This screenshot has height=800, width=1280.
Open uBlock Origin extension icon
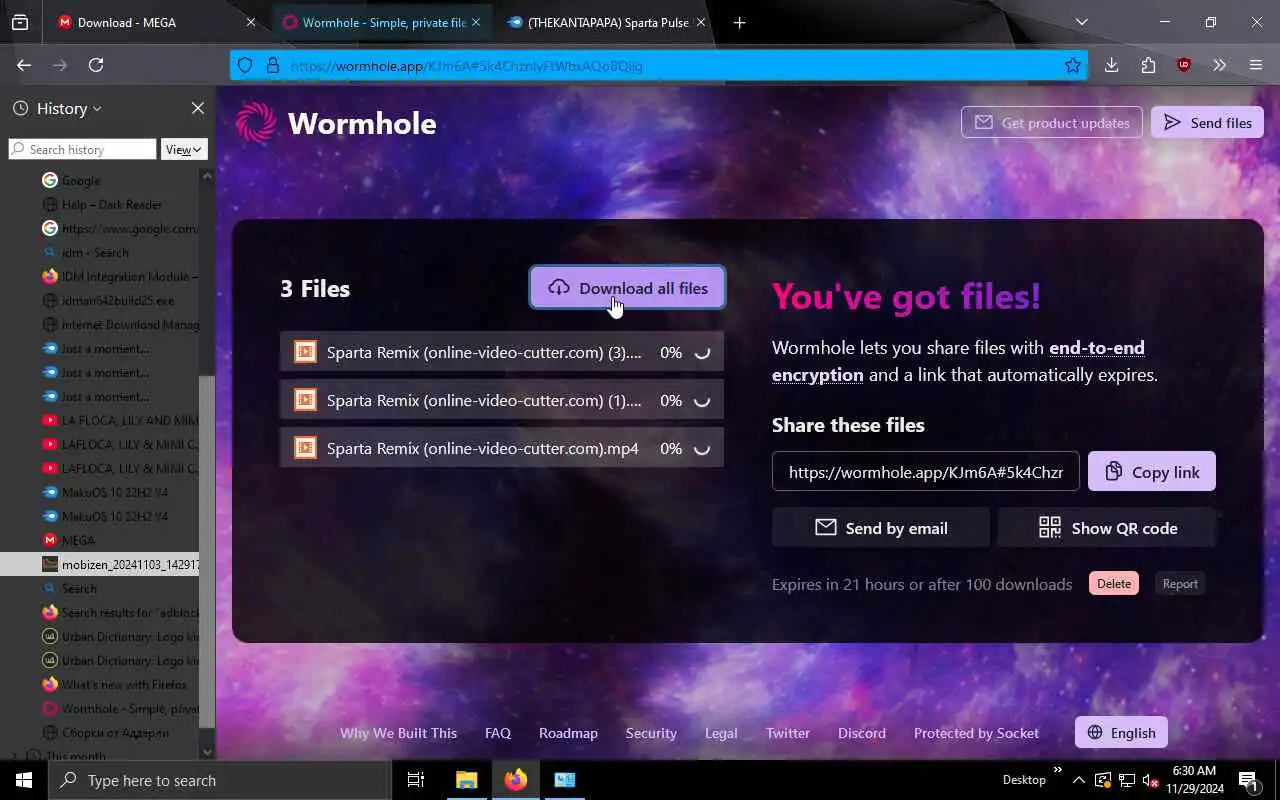pyautogui.click(x=1184, y=65)
